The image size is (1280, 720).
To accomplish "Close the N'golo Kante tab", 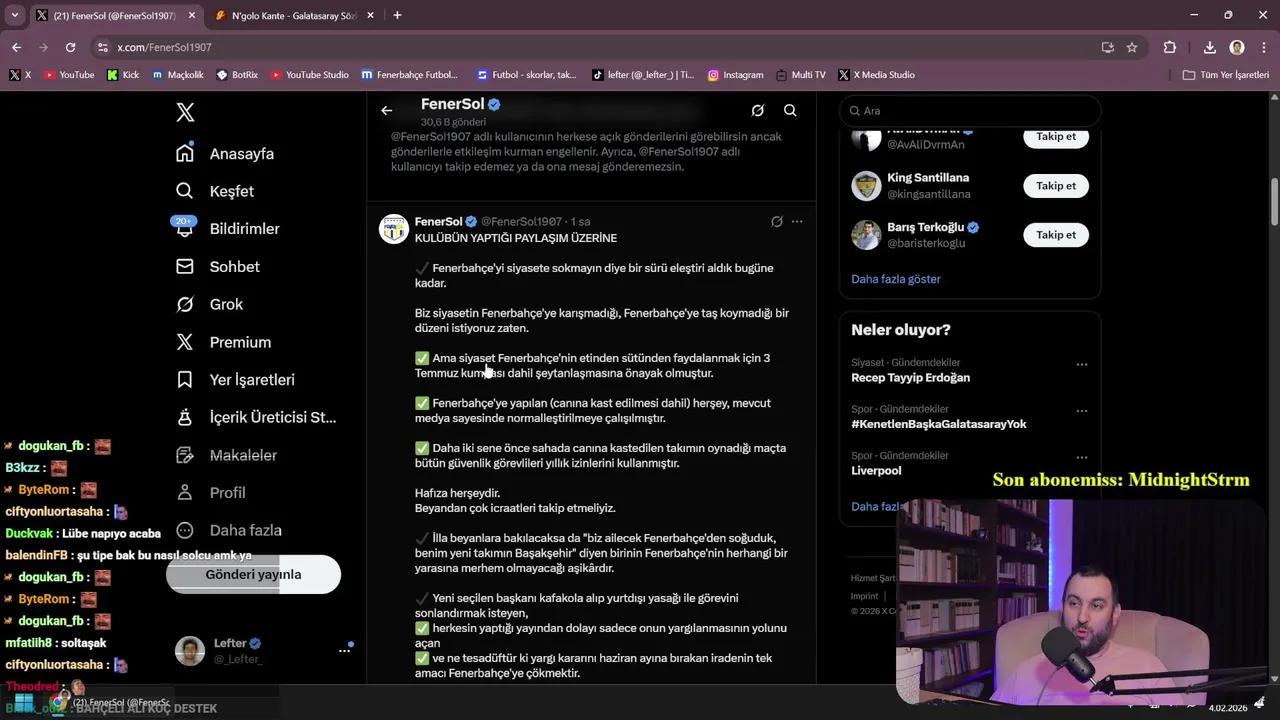I will click(371, 16).
